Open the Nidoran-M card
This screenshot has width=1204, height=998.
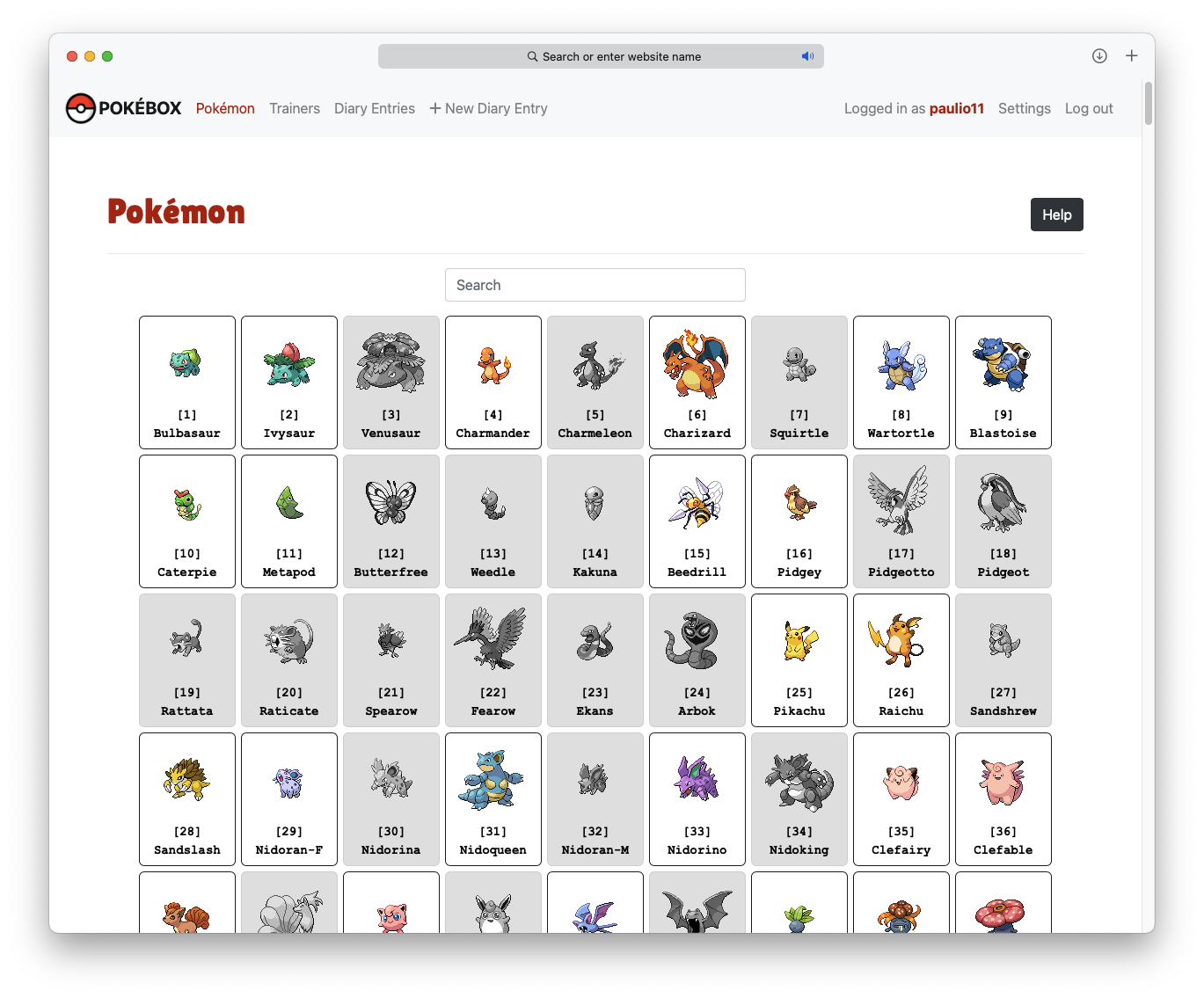595,799
